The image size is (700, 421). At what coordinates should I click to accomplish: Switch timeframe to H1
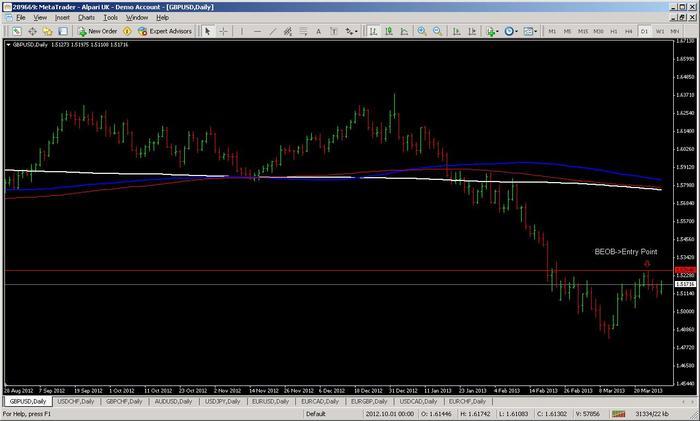(x=614, y=31)
